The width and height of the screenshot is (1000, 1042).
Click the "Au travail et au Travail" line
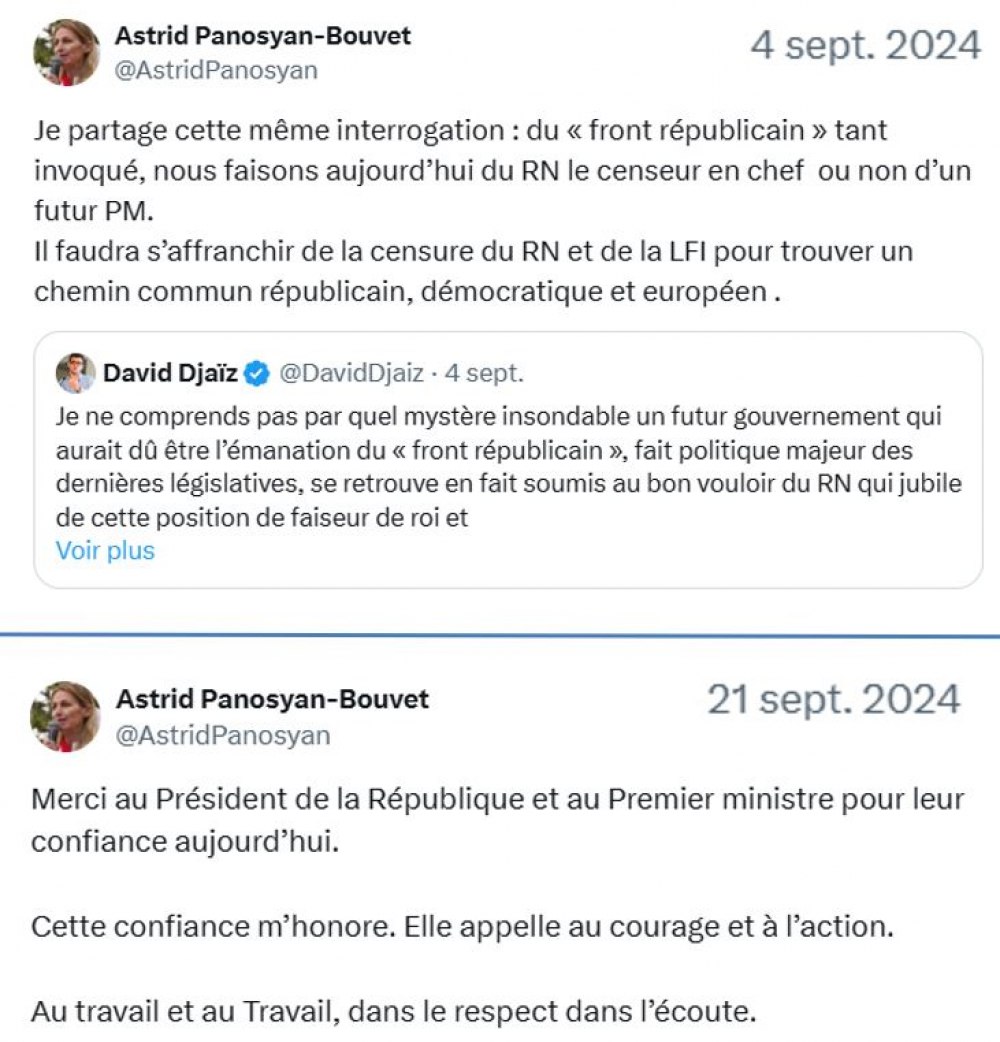[x=391, y=1011]
